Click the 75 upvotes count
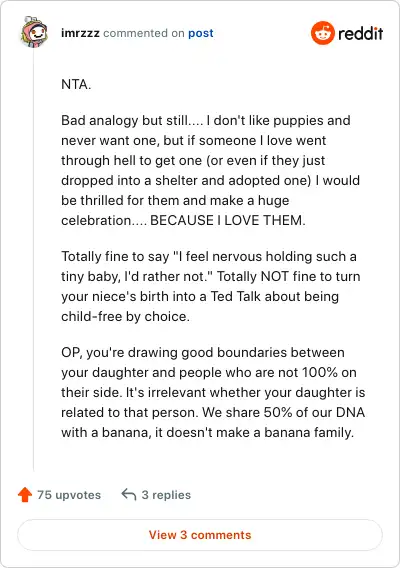This screenshot has width=400, height=568. point(69,495)
